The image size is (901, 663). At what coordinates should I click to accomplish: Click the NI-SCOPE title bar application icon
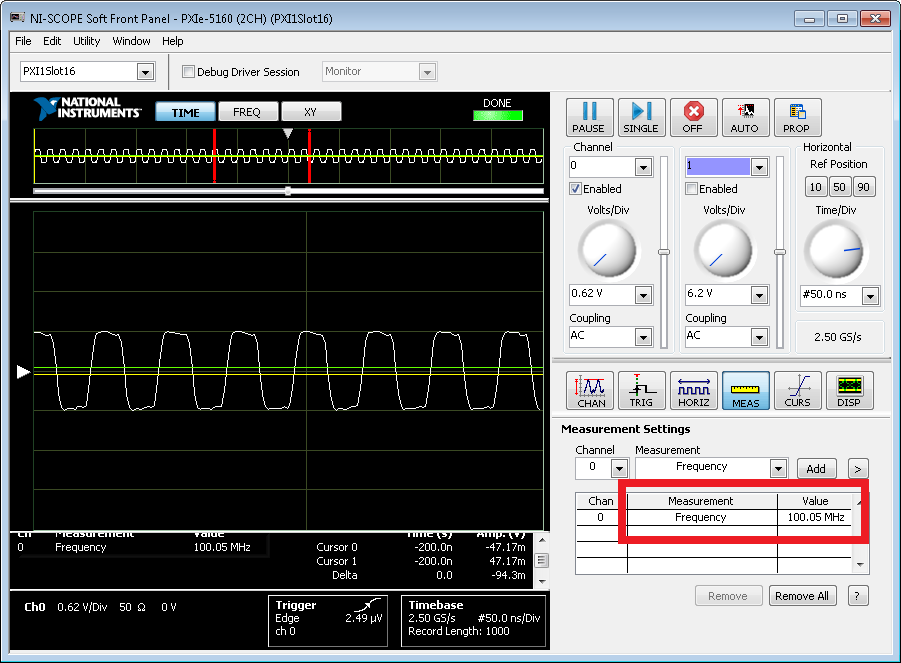17,18
